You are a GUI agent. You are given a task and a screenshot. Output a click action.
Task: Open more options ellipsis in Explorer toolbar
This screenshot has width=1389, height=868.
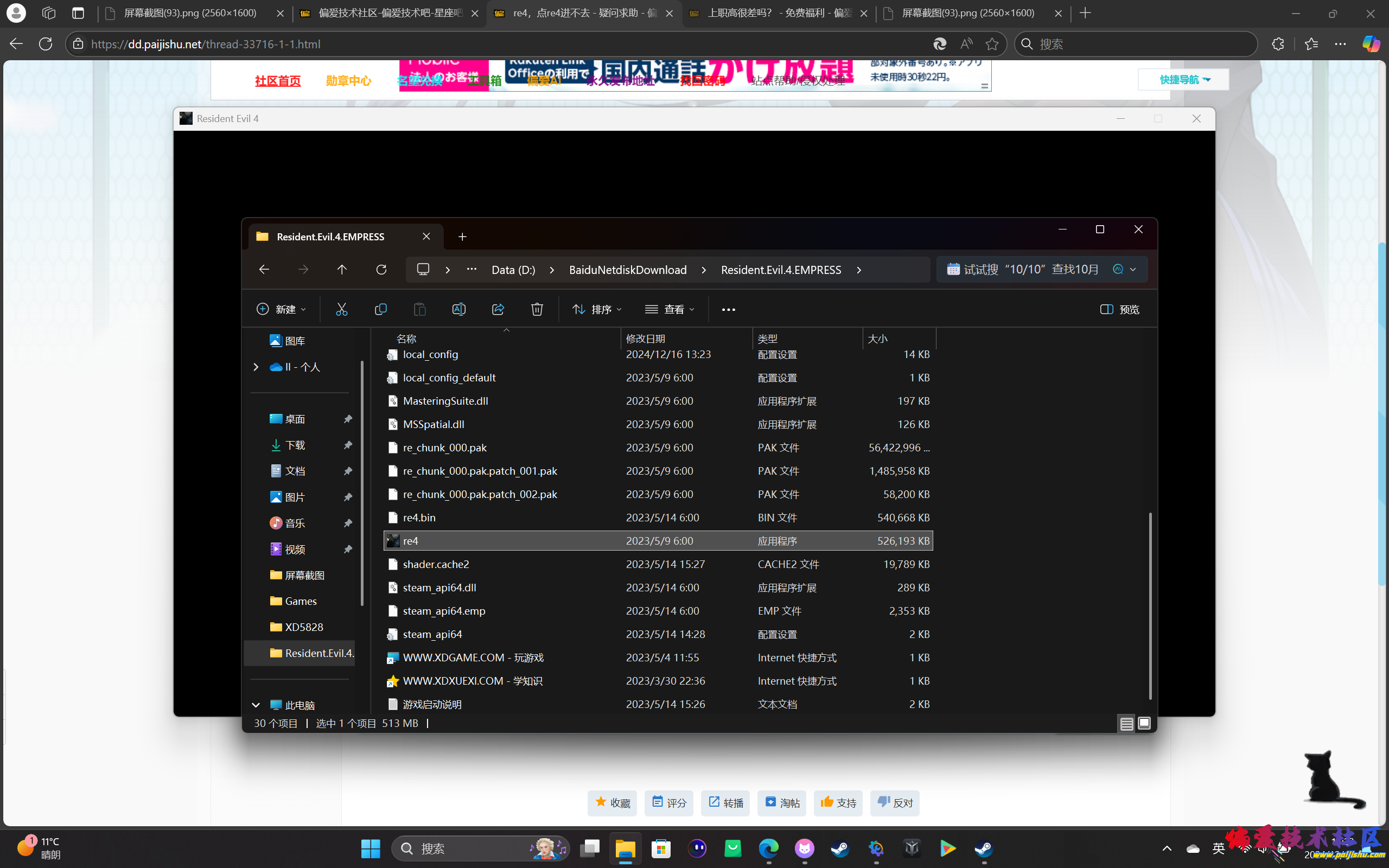(728, 309)
